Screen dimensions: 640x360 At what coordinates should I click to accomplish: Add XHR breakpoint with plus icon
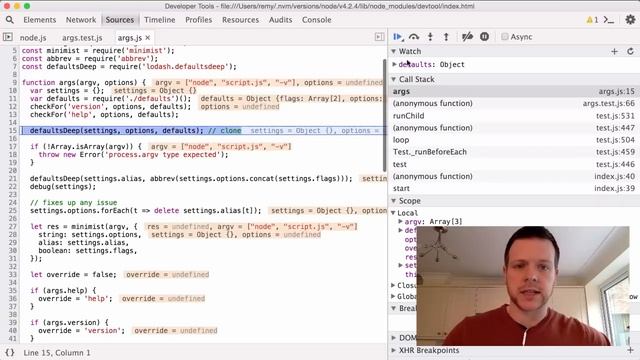click(630, 350)
